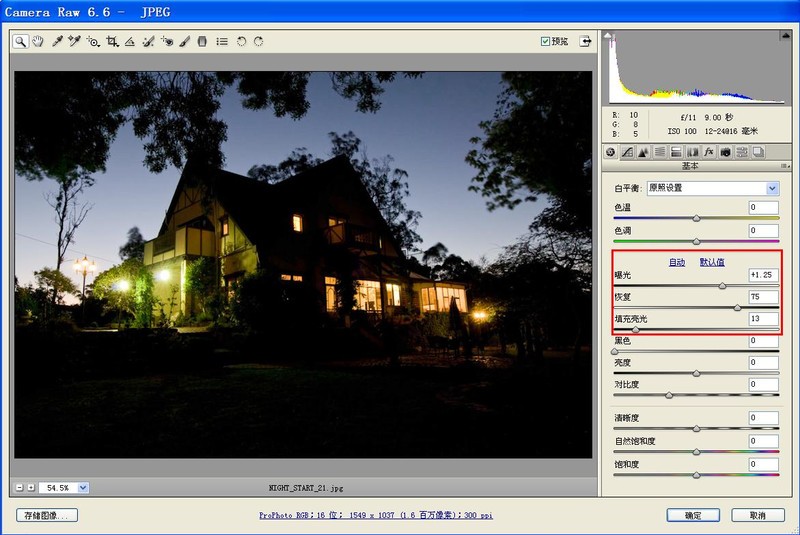Open the 白平衡 white balance dropdown

[x=713, y=188]
